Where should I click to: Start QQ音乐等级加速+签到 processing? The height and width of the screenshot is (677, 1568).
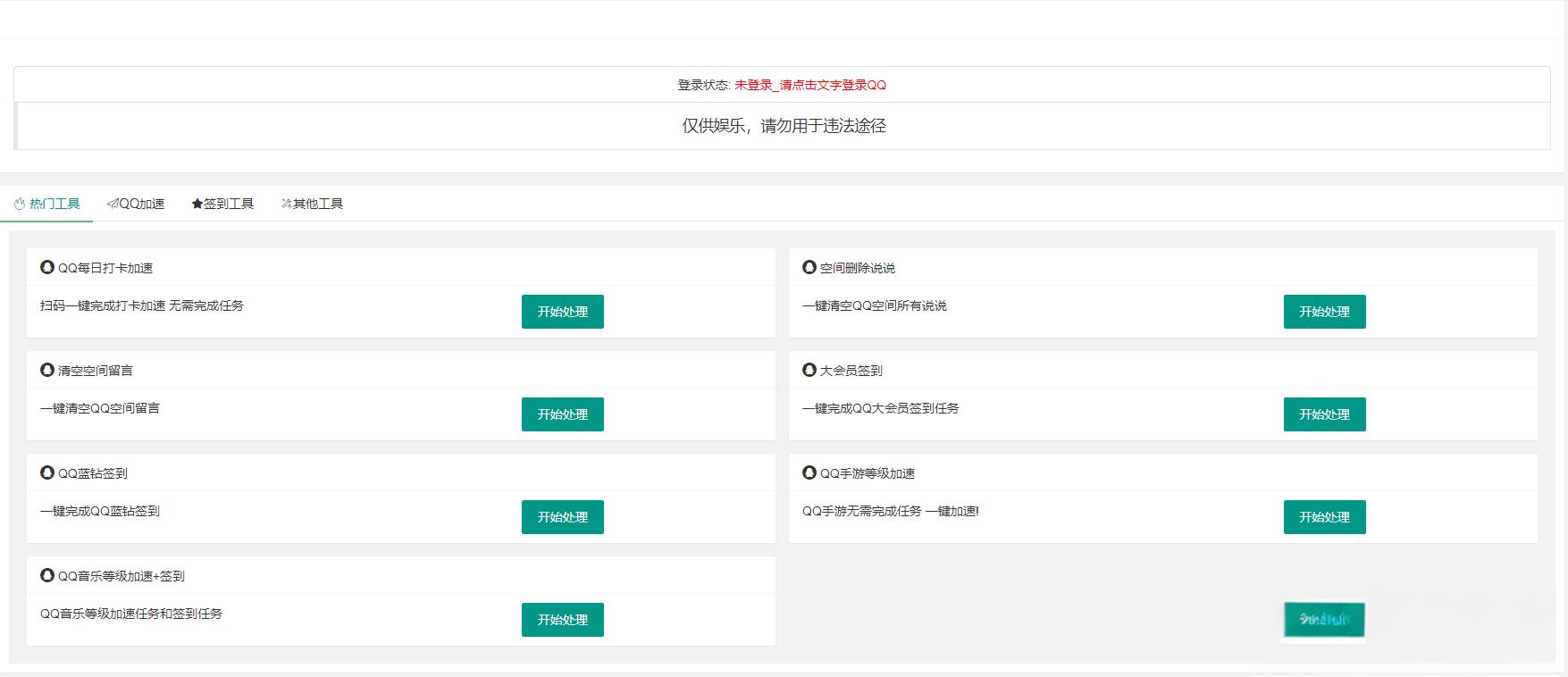point(563,620)
